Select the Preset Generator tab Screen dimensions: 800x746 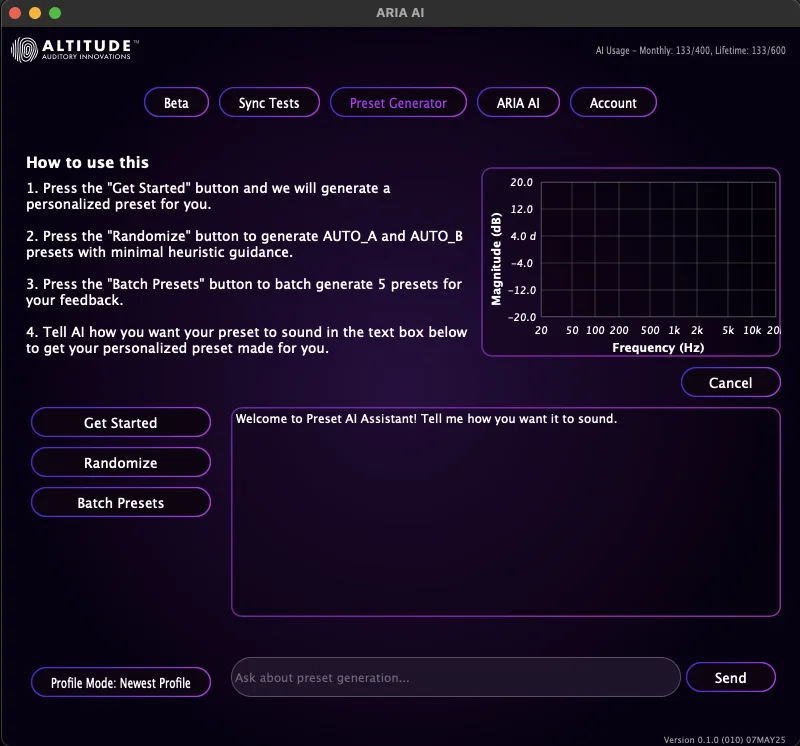(x=398, y=102)
